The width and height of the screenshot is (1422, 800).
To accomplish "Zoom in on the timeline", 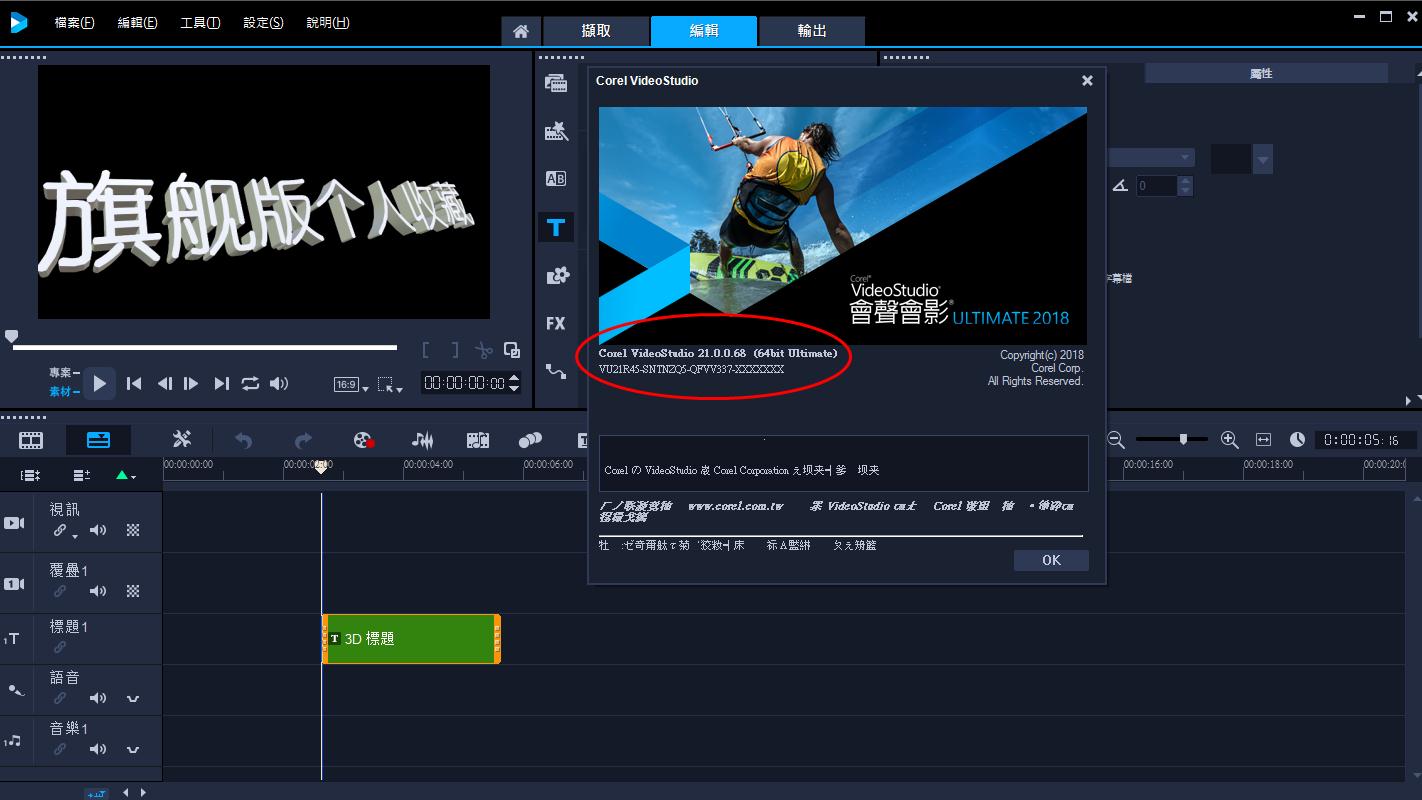I will point(1230,440).
